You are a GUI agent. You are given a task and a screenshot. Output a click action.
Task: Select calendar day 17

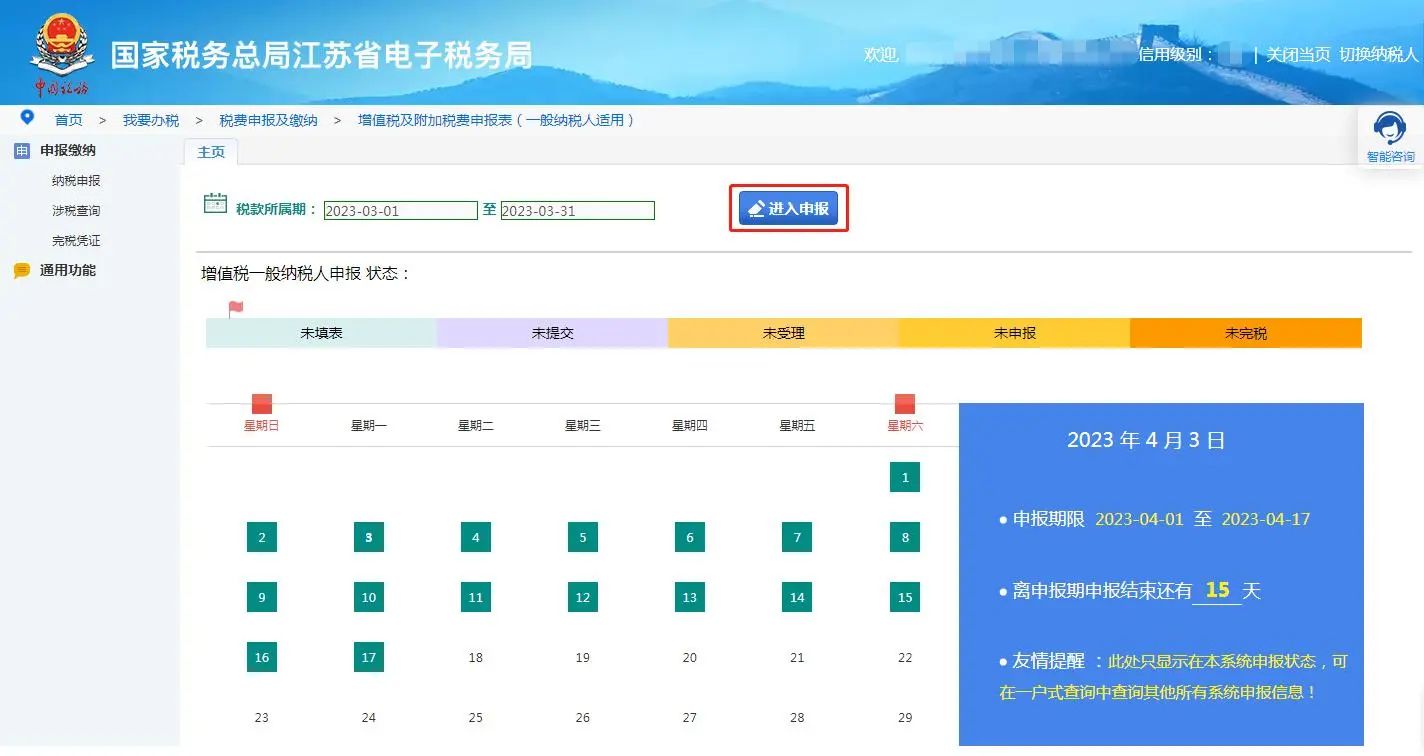point(369,657)
